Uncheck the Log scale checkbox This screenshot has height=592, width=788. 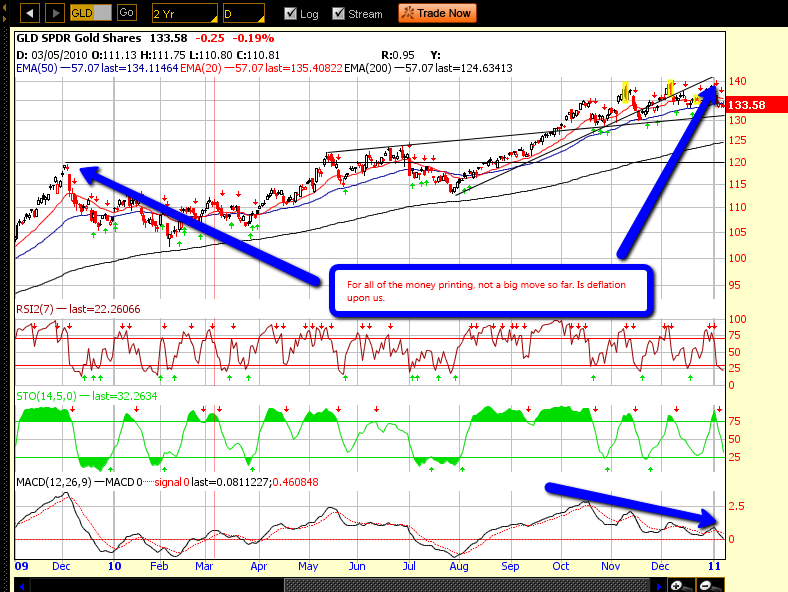(x=290, y=14)
